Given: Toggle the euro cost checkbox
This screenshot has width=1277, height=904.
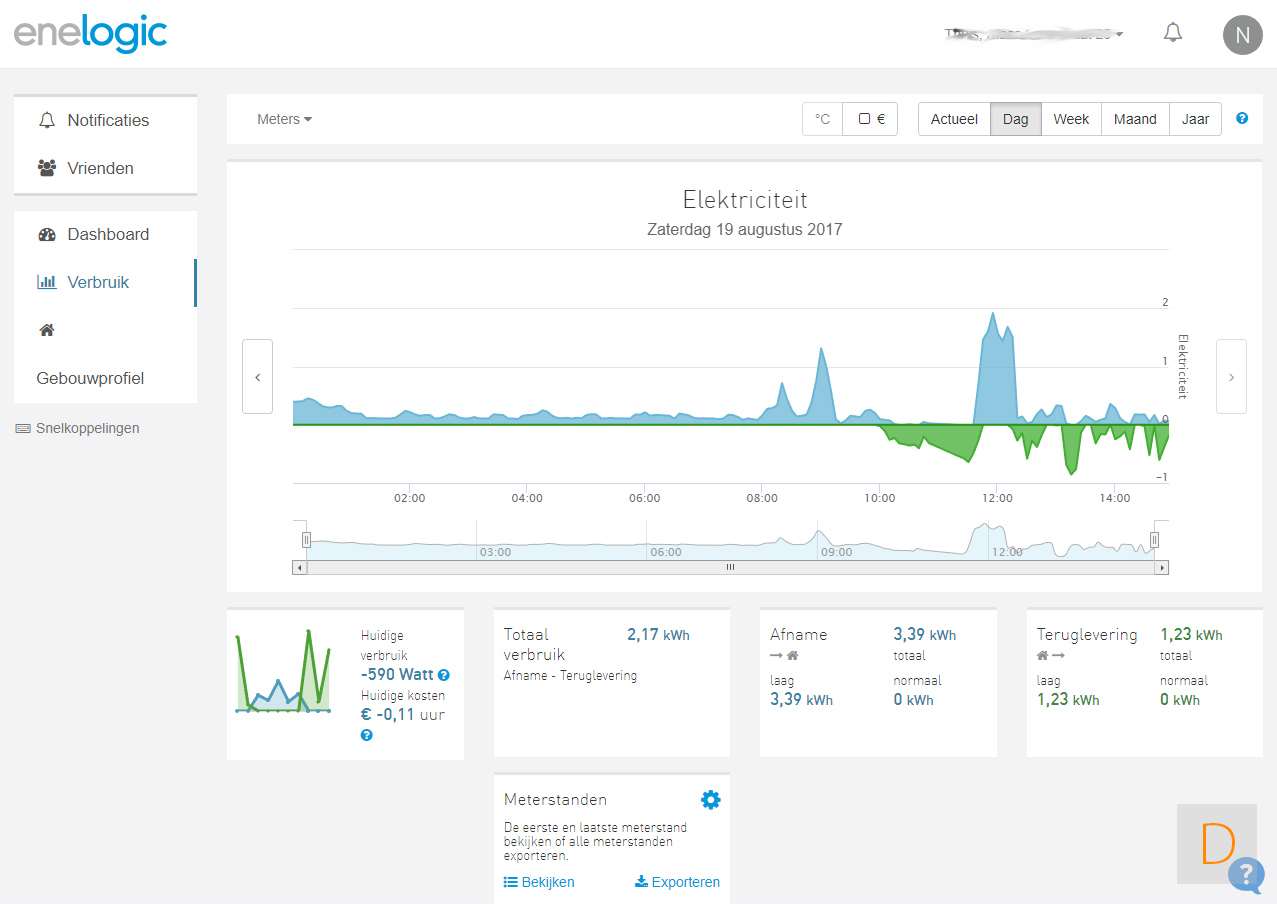Looking at the screenshot, I should coord(870,119).
